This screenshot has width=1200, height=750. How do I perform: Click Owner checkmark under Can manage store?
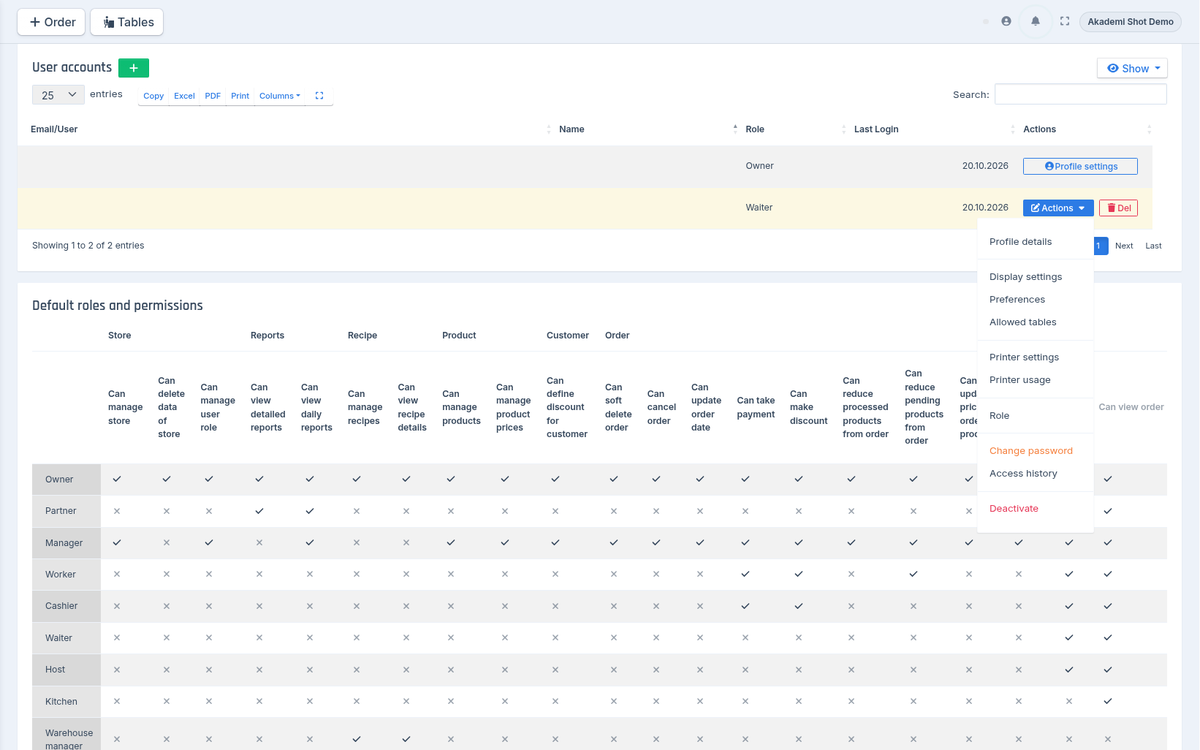tap(117, 479)
